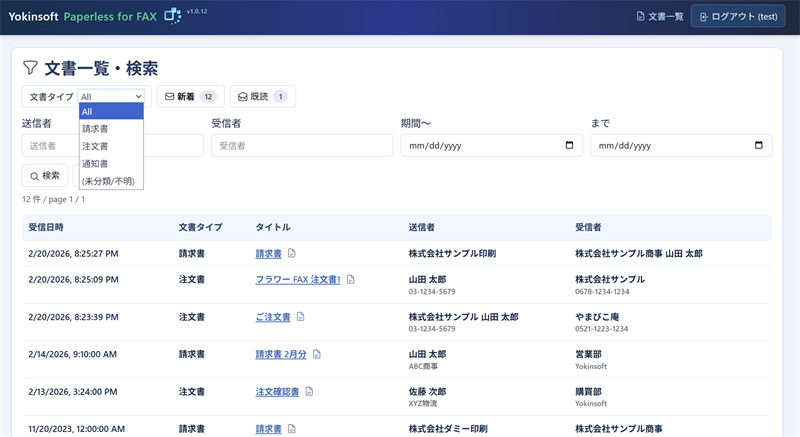
Task: Focus the 期間〜 date field
Action: pyautogui.click(x=491, y=145)
